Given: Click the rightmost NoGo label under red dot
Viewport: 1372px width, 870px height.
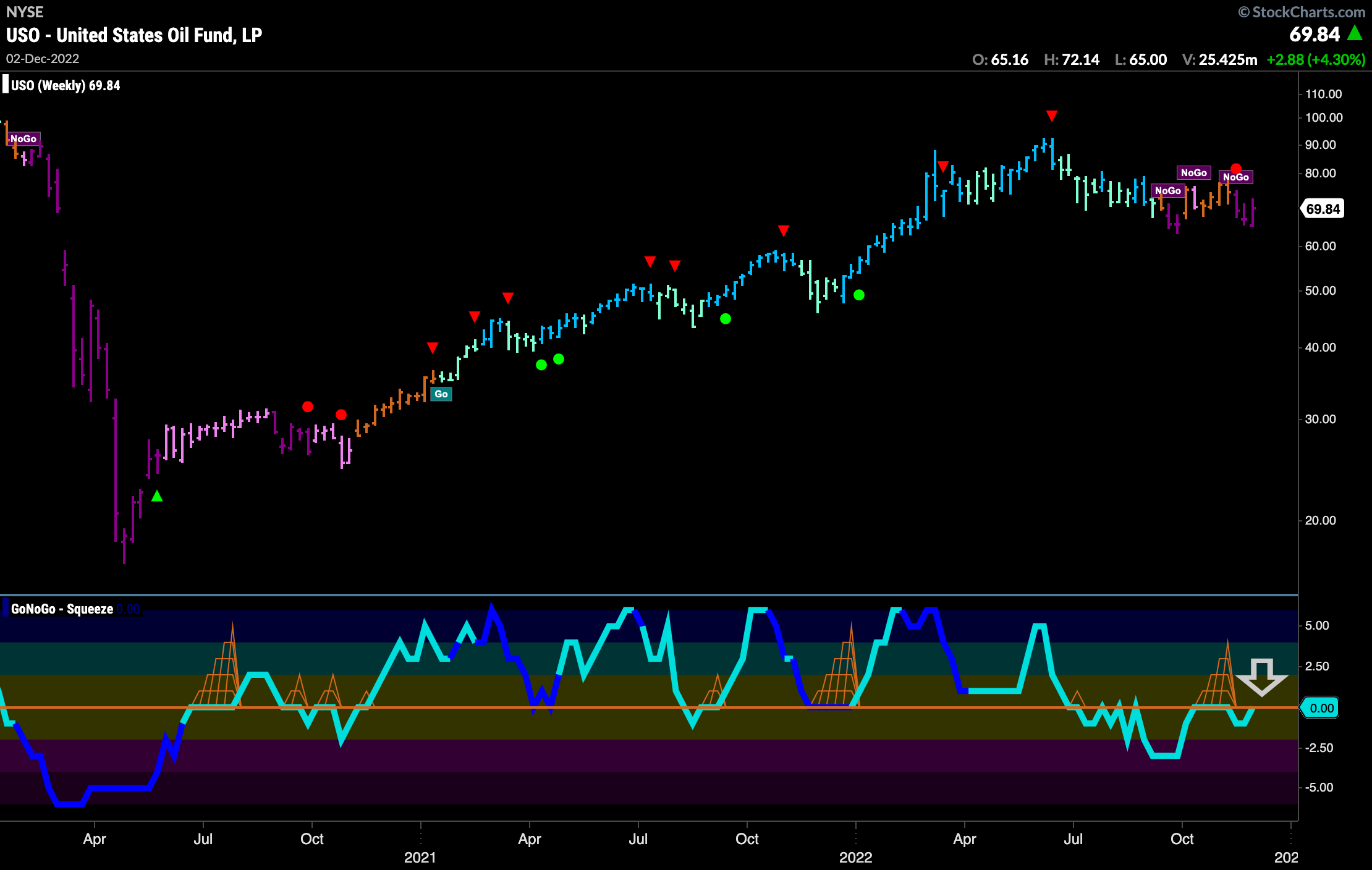Looking at the screenshot, I should click(x=1236, y=177).
